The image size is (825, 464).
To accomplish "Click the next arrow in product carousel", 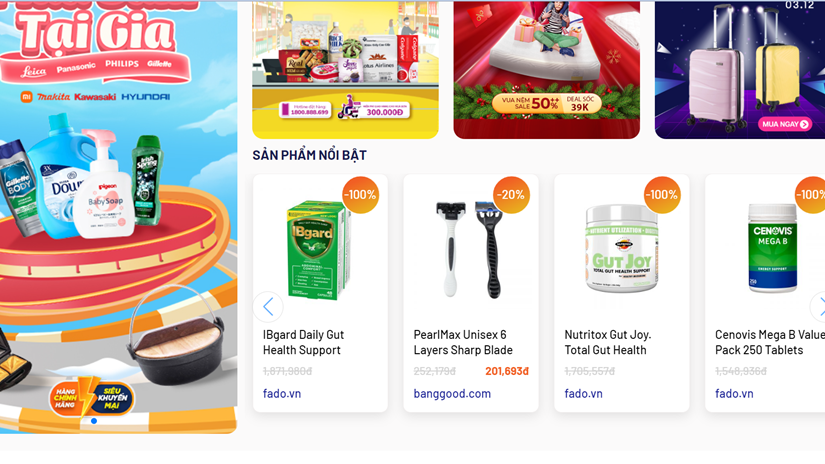I will point(819,307).
